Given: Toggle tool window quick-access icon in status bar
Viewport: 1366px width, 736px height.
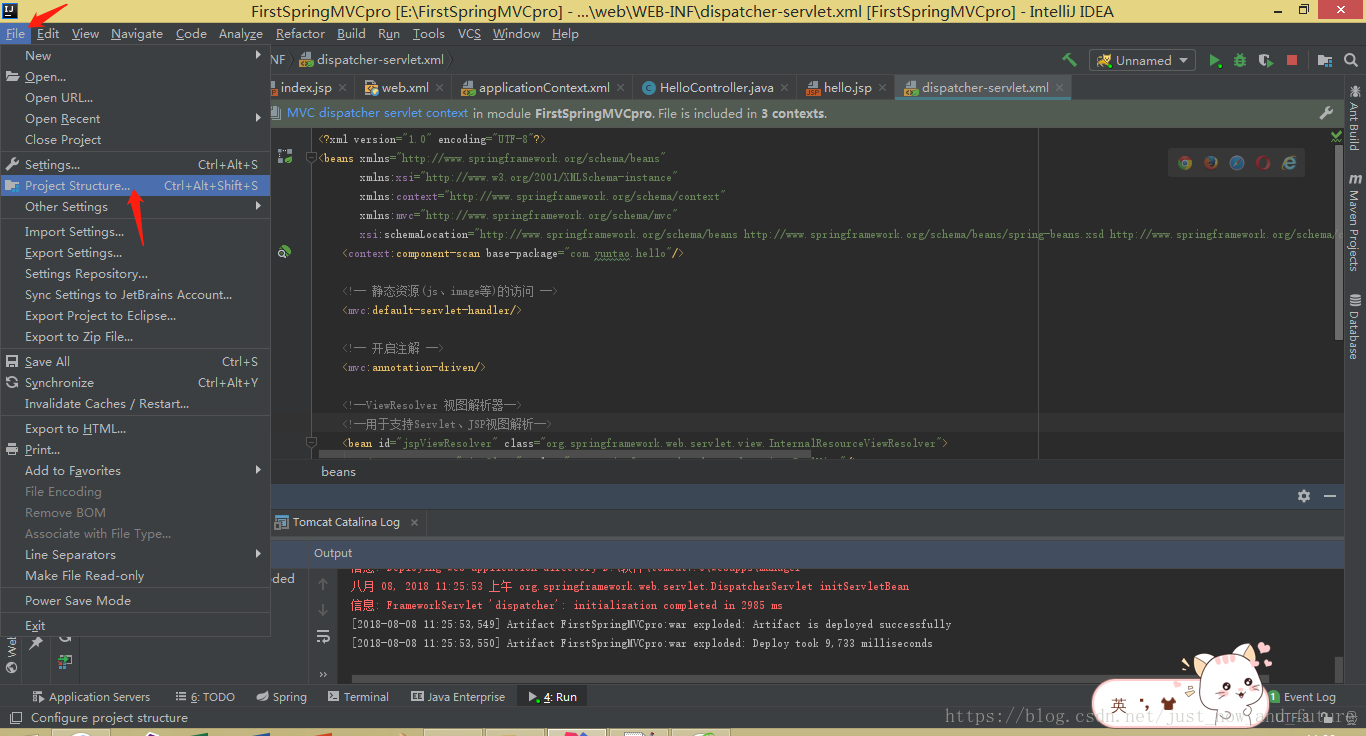Looking at the screenshot, I should click(x=14, y=718).
